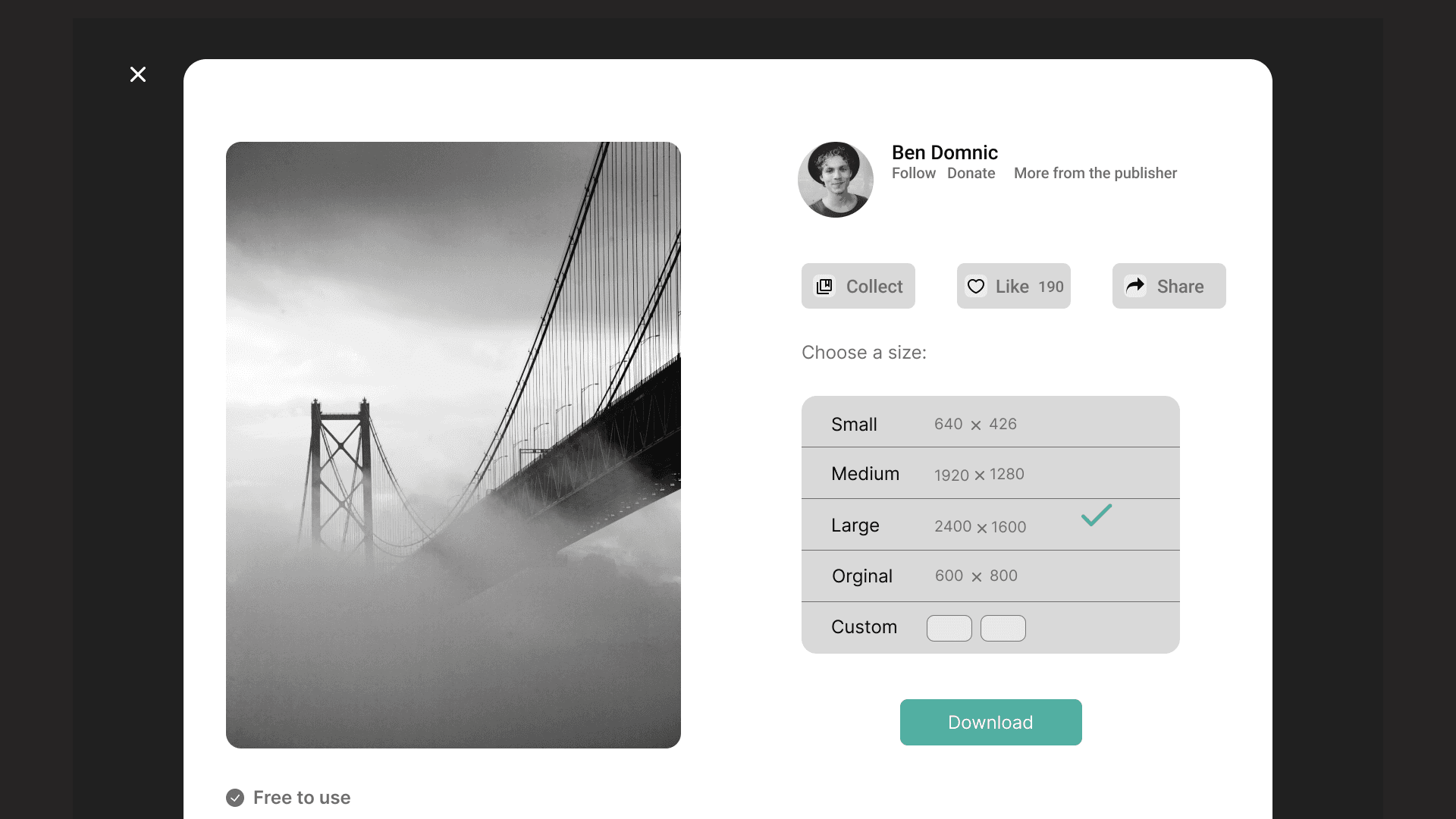1456x819 pixels.
Task: Click Ben Domnic's profile avatar
Action: [836, 180]
